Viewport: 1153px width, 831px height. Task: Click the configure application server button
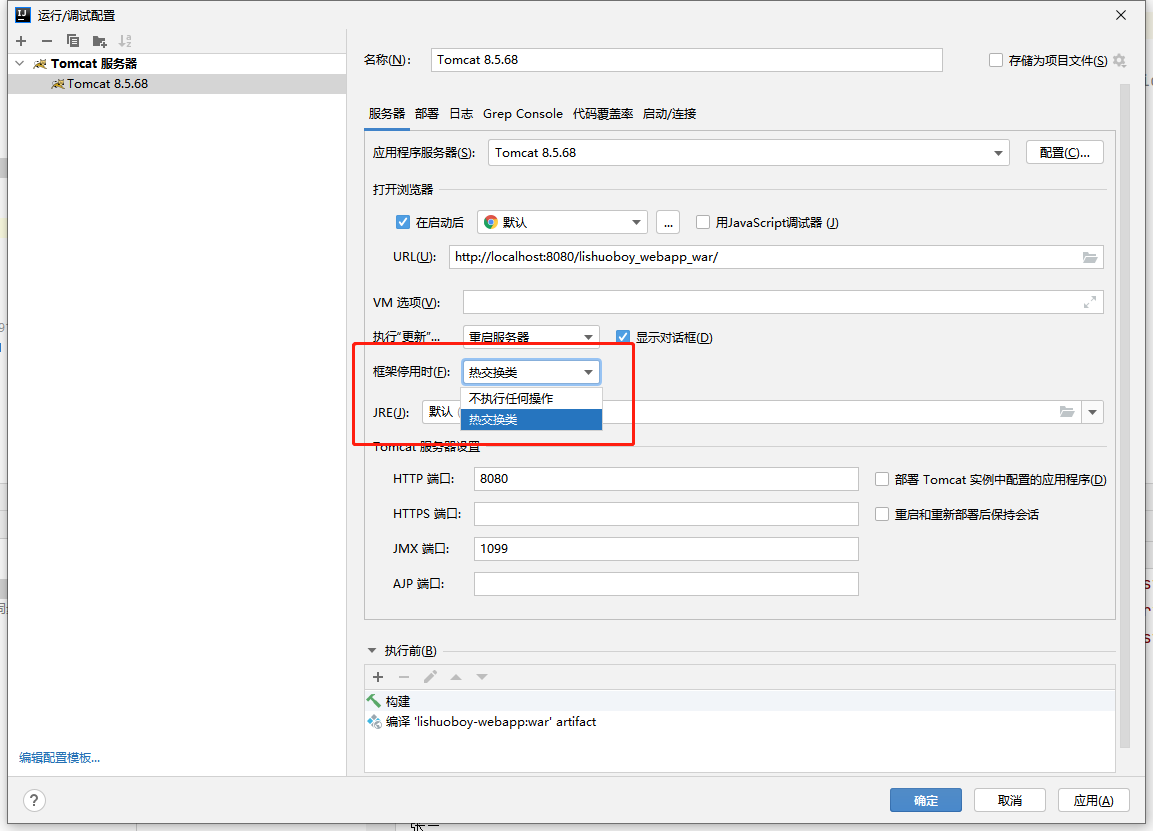point(1065,153)
